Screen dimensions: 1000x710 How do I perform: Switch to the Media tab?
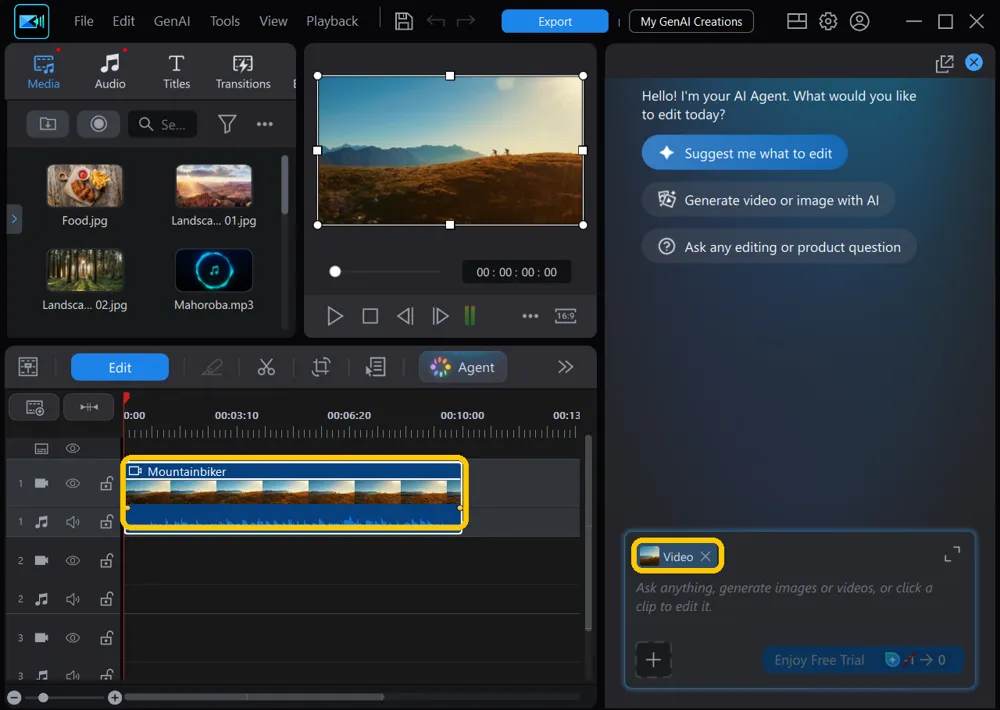click(x=43, y=71)
